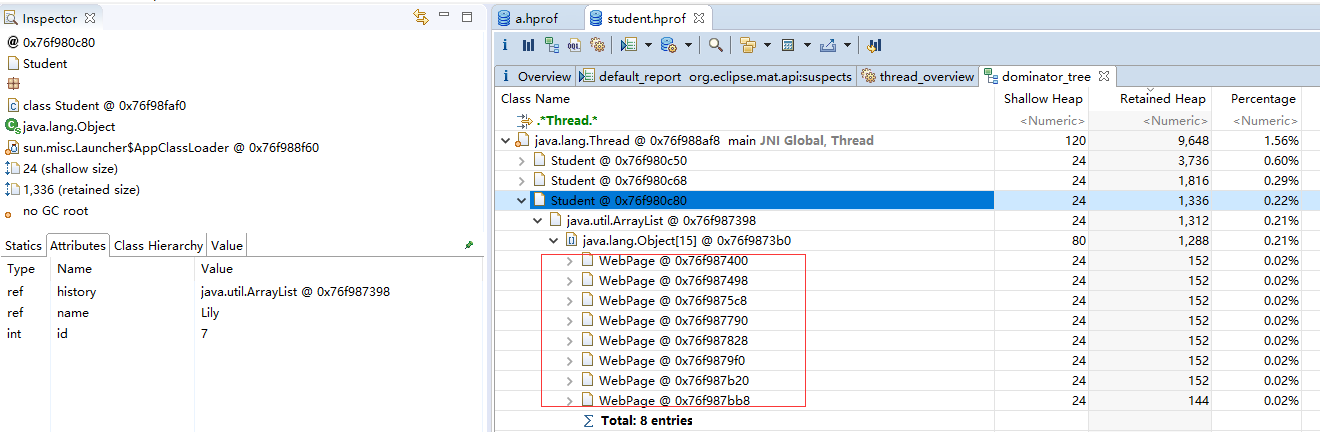This screenshot has height=432, width=1320.
Task: Run the Expert System Test reports icon
Action: click(x=629, y=45)
